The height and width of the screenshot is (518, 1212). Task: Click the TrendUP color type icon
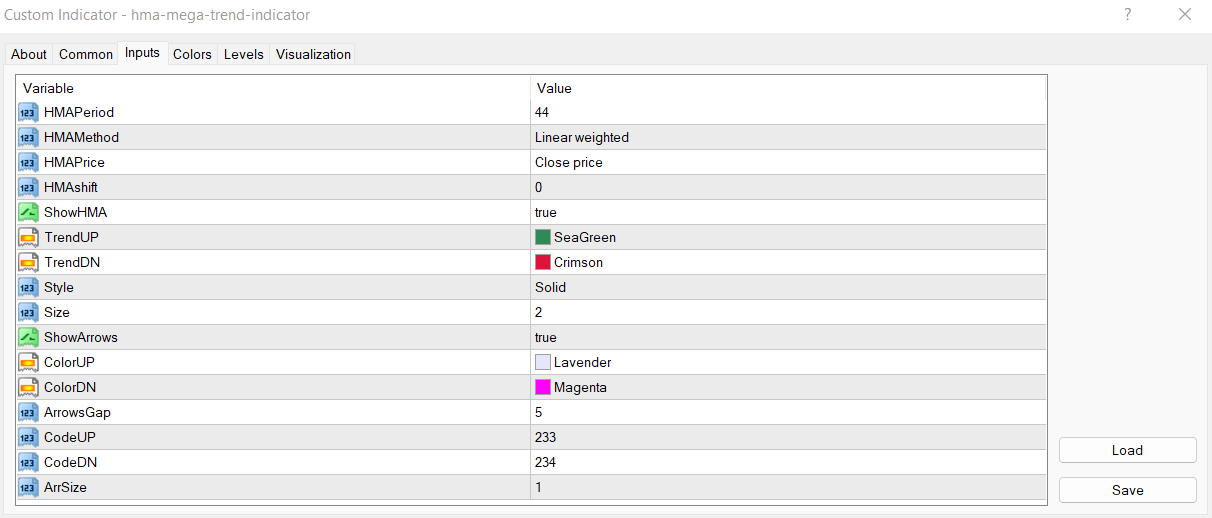click(28, 237)
